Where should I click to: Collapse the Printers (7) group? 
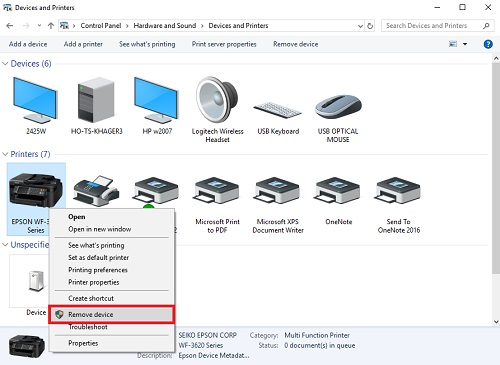pos(5,154)
